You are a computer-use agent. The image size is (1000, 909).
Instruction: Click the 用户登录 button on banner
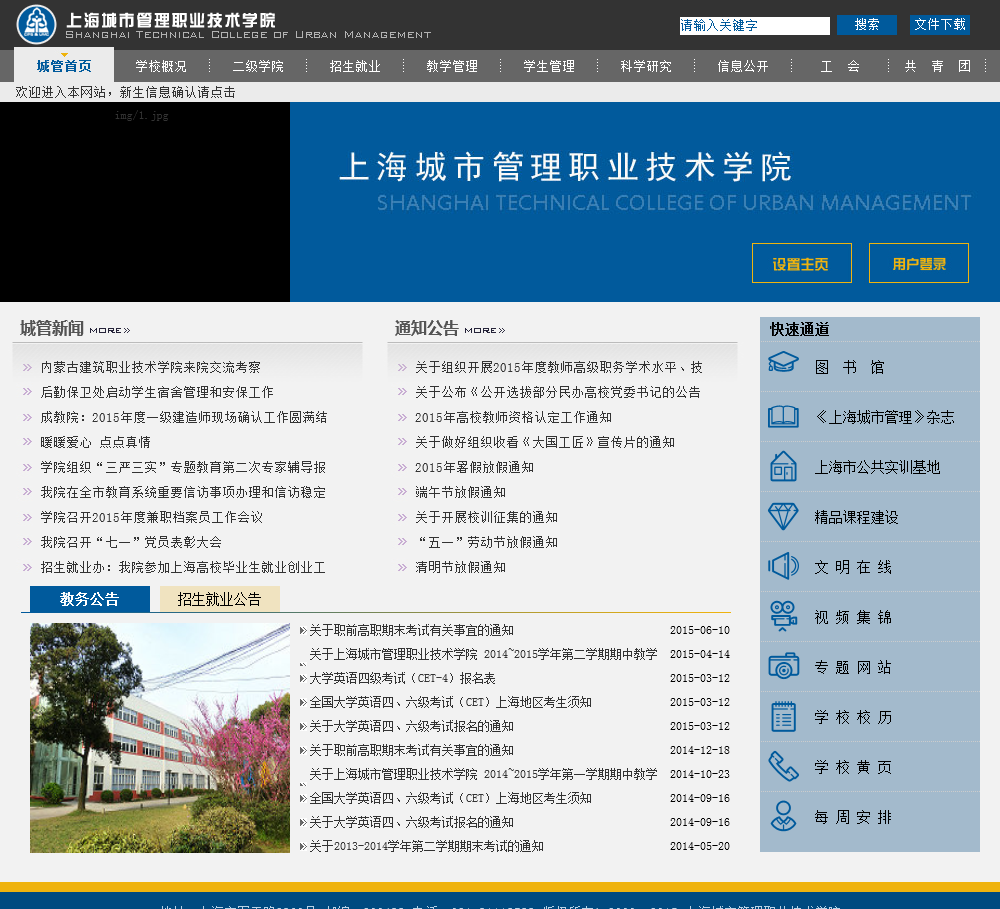[x=918, y=264]
